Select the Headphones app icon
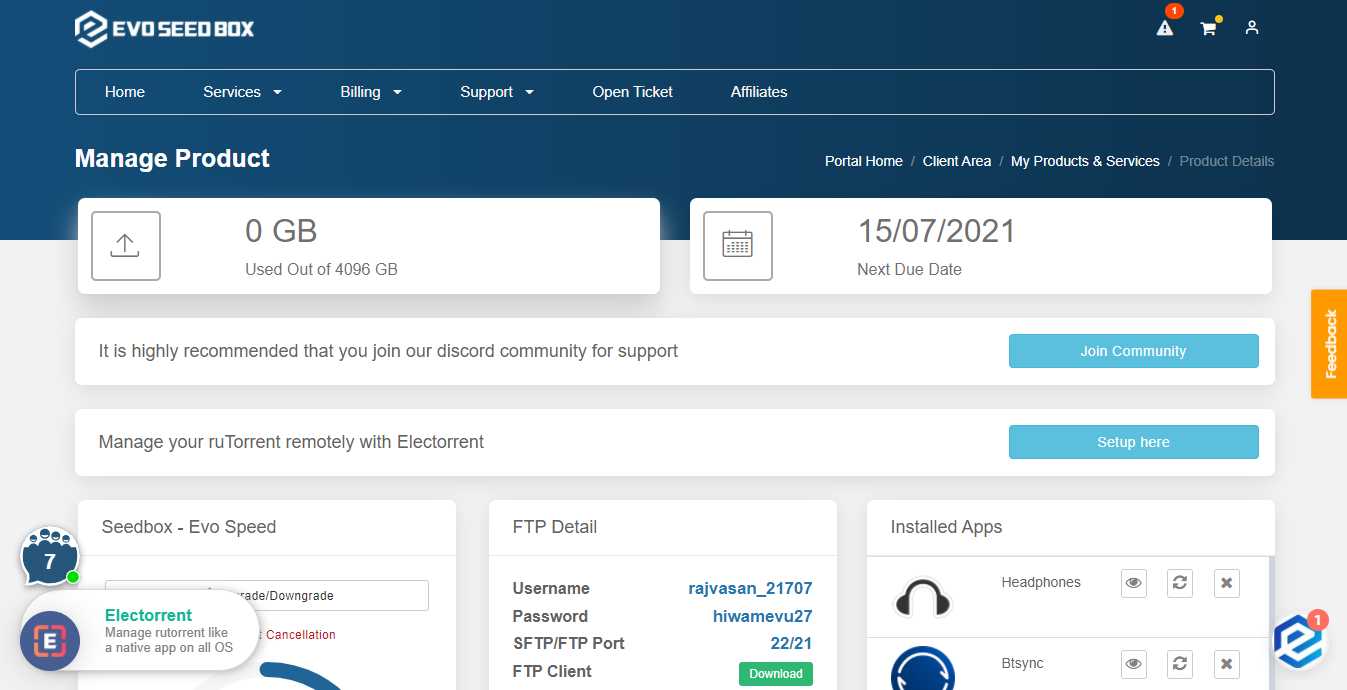This screenshot has height=690, width=1347. coord(922,598)
